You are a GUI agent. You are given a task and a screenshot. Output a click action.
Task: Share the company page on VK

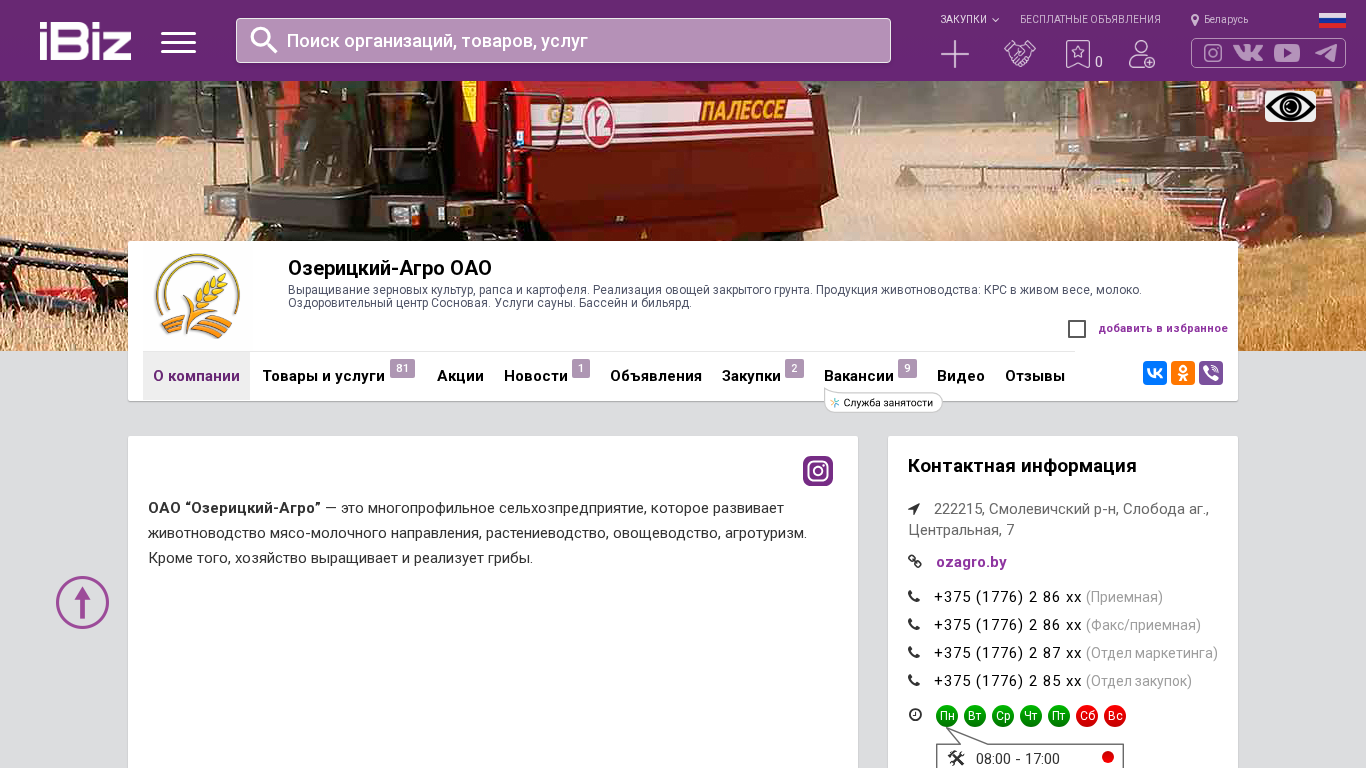(x=1155, y=373)
